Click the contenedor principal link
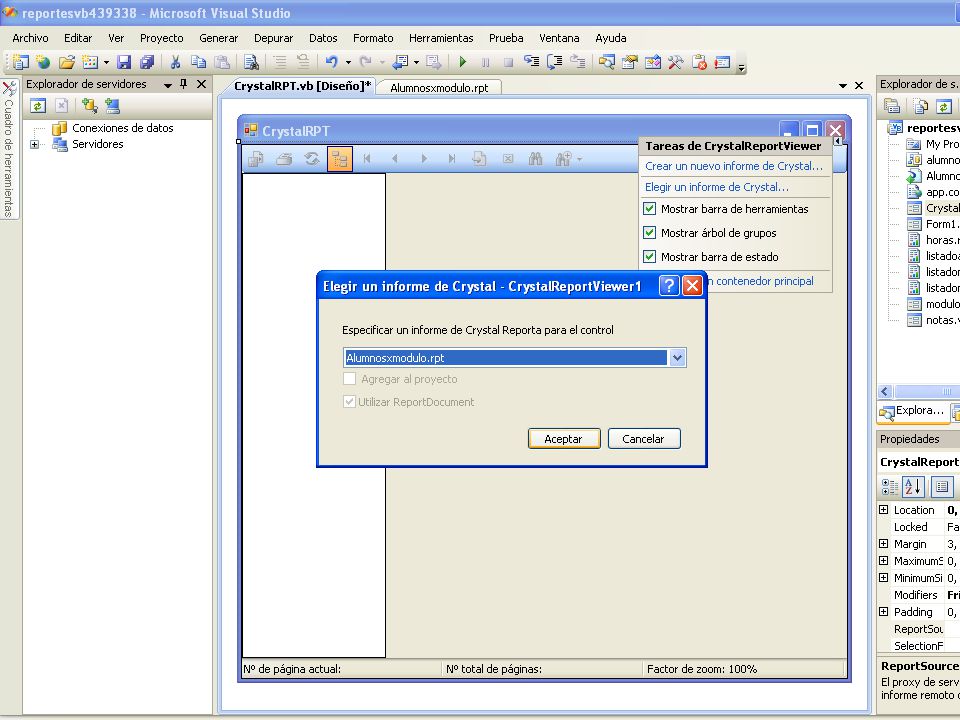960x720 pixels. point(761,281)
